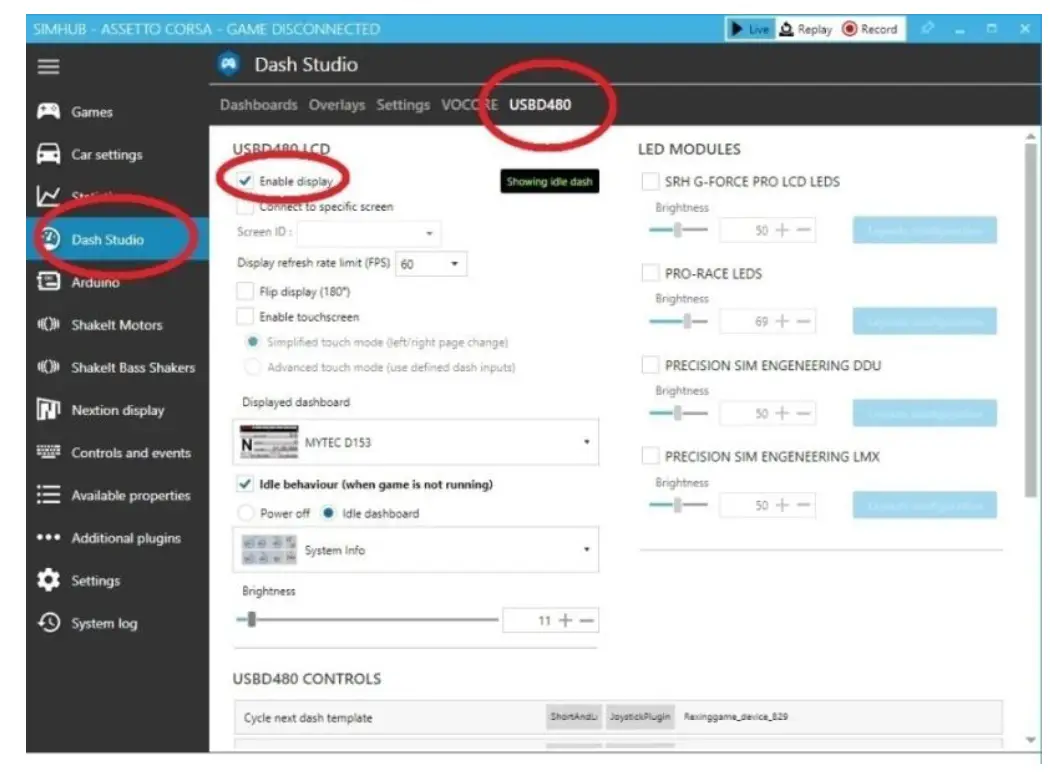Increase LCD brightness with plus icon

click(x=565, y=620)
